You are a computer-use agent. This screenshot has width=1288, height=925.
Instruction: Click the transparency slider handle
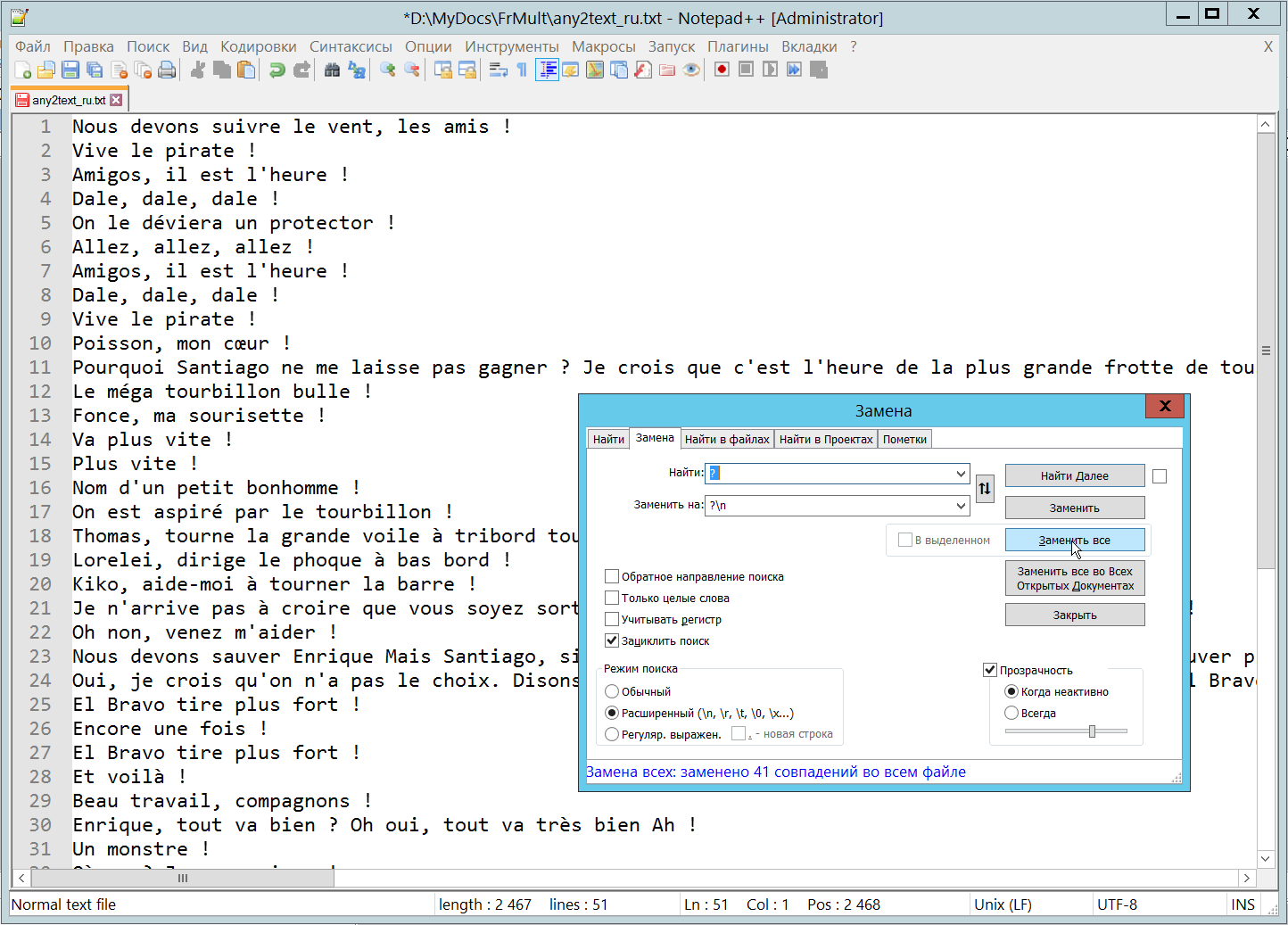pyautogui.click(x=1092, y=731)
